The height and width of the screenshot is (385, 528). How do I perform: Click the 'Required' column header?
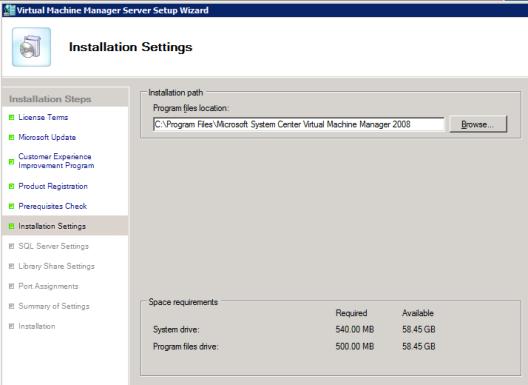[x=351, y=313]
